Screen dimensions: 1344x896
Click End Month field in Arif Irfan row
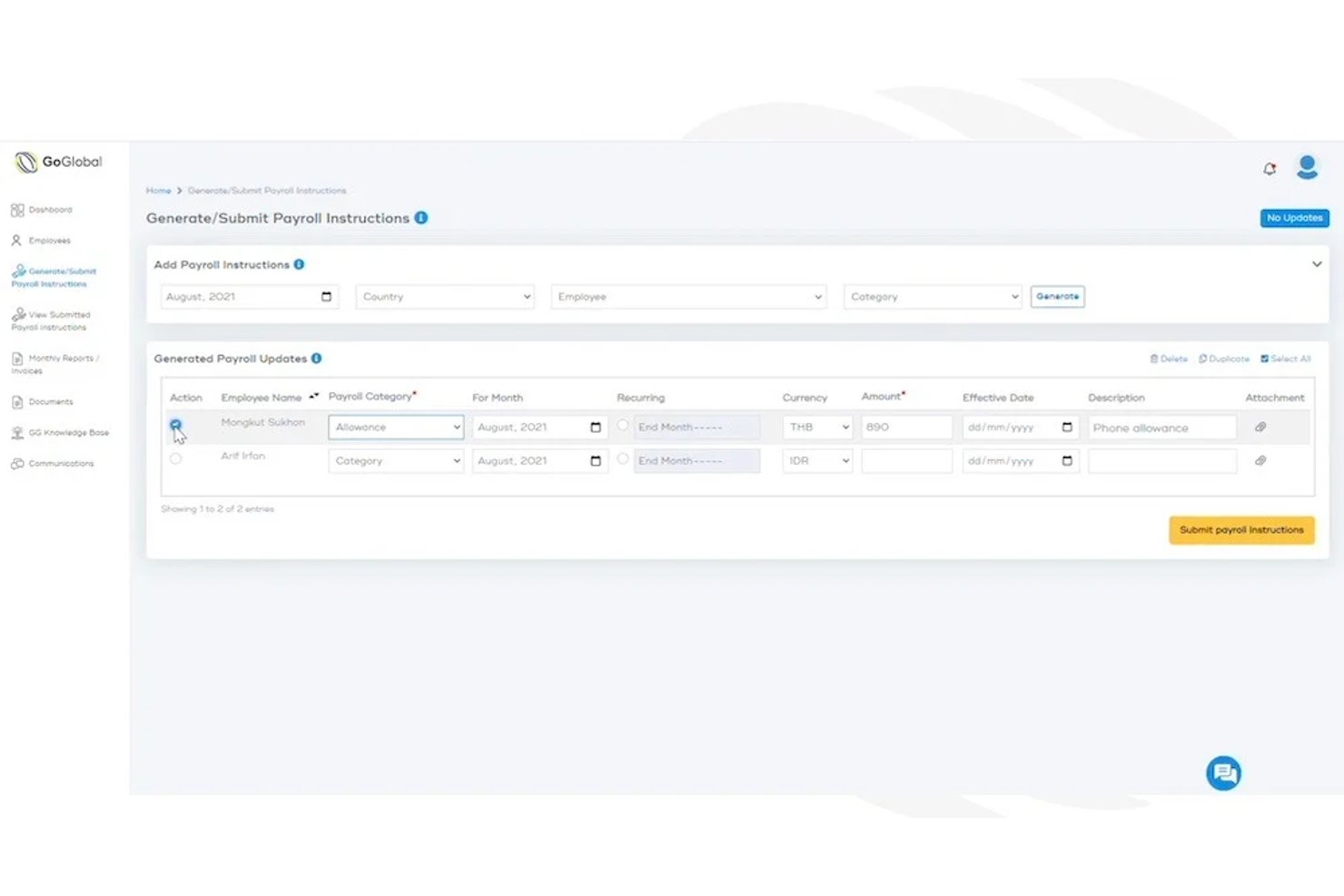click(x=697, y=461)
